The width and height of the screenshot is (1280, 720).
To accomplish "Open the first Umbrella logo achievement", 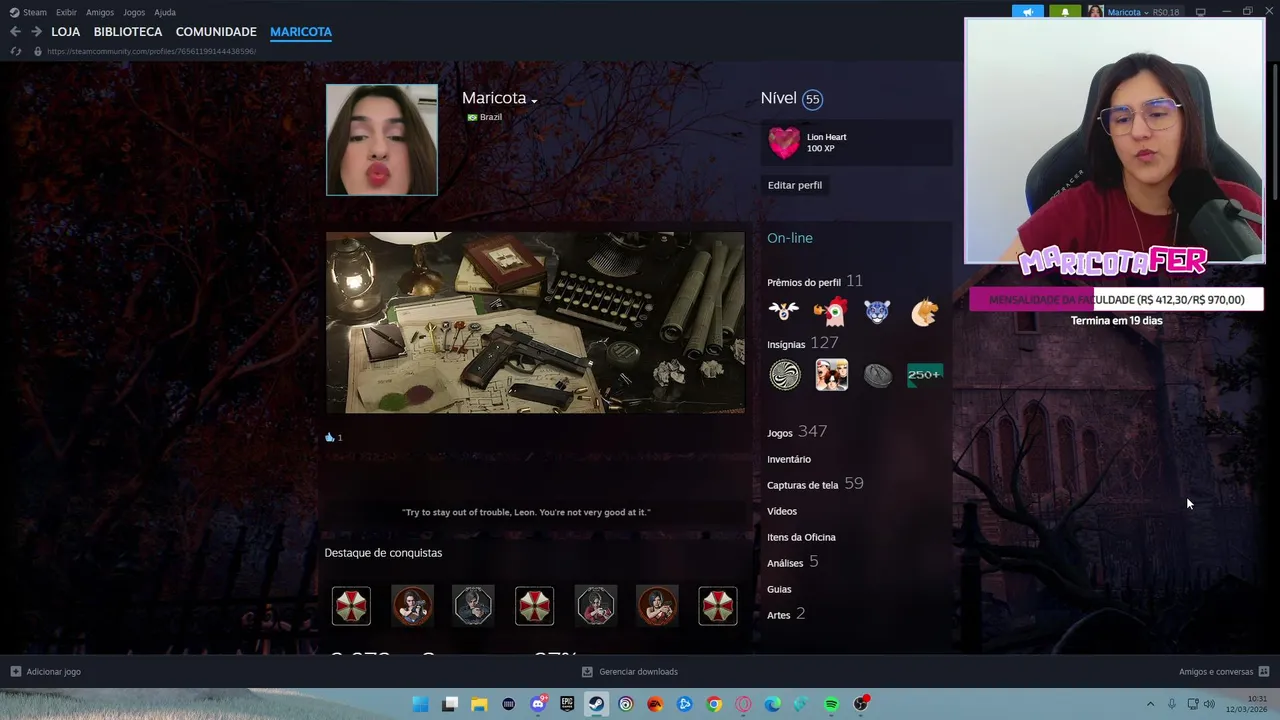I will (351, 606).
